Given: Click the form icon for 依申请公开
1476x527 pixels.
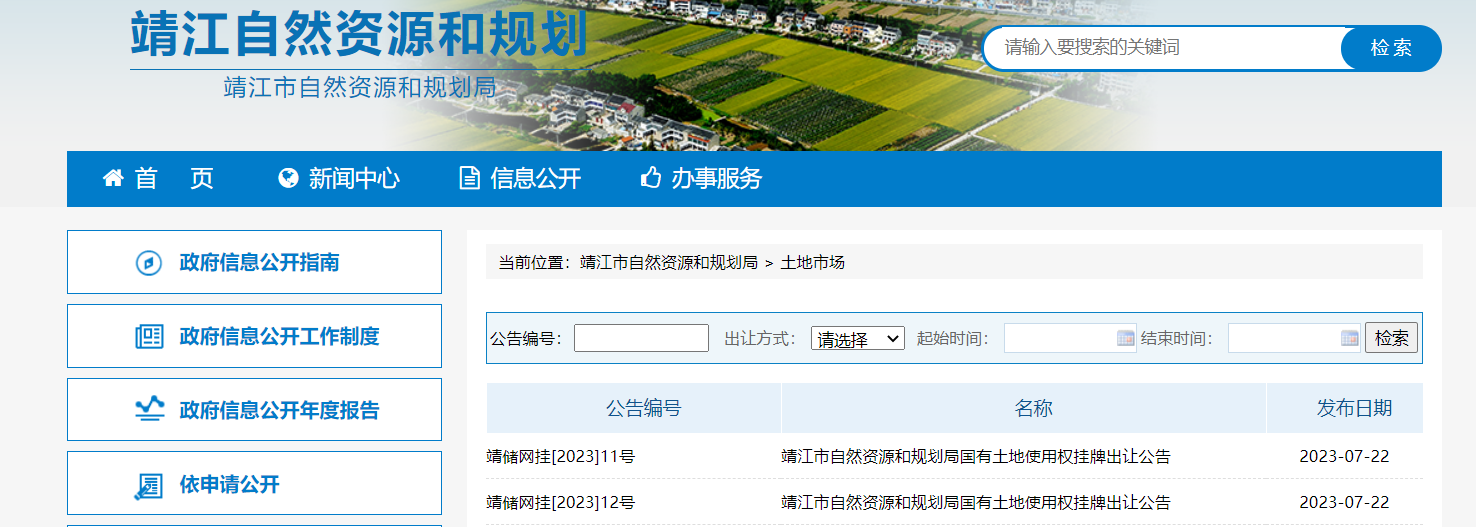Looking at the screenshot, I should (148, 485).
